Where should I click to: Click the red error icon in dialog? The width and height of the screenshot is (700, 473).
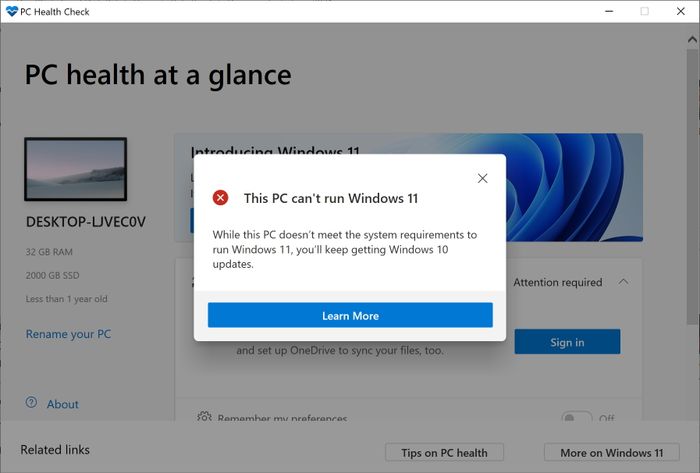(221, 198)
